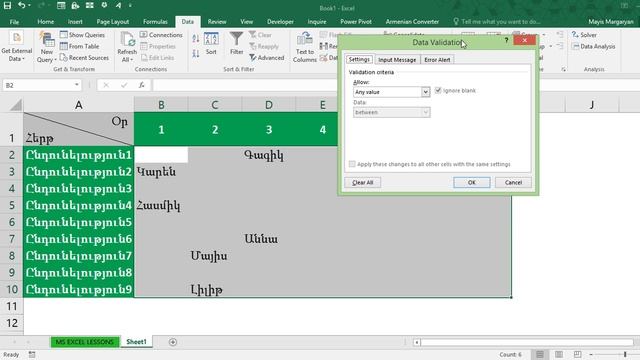Select cell containing Մայիս
This screenshot has width=640, height=360.
pos(215,256)
